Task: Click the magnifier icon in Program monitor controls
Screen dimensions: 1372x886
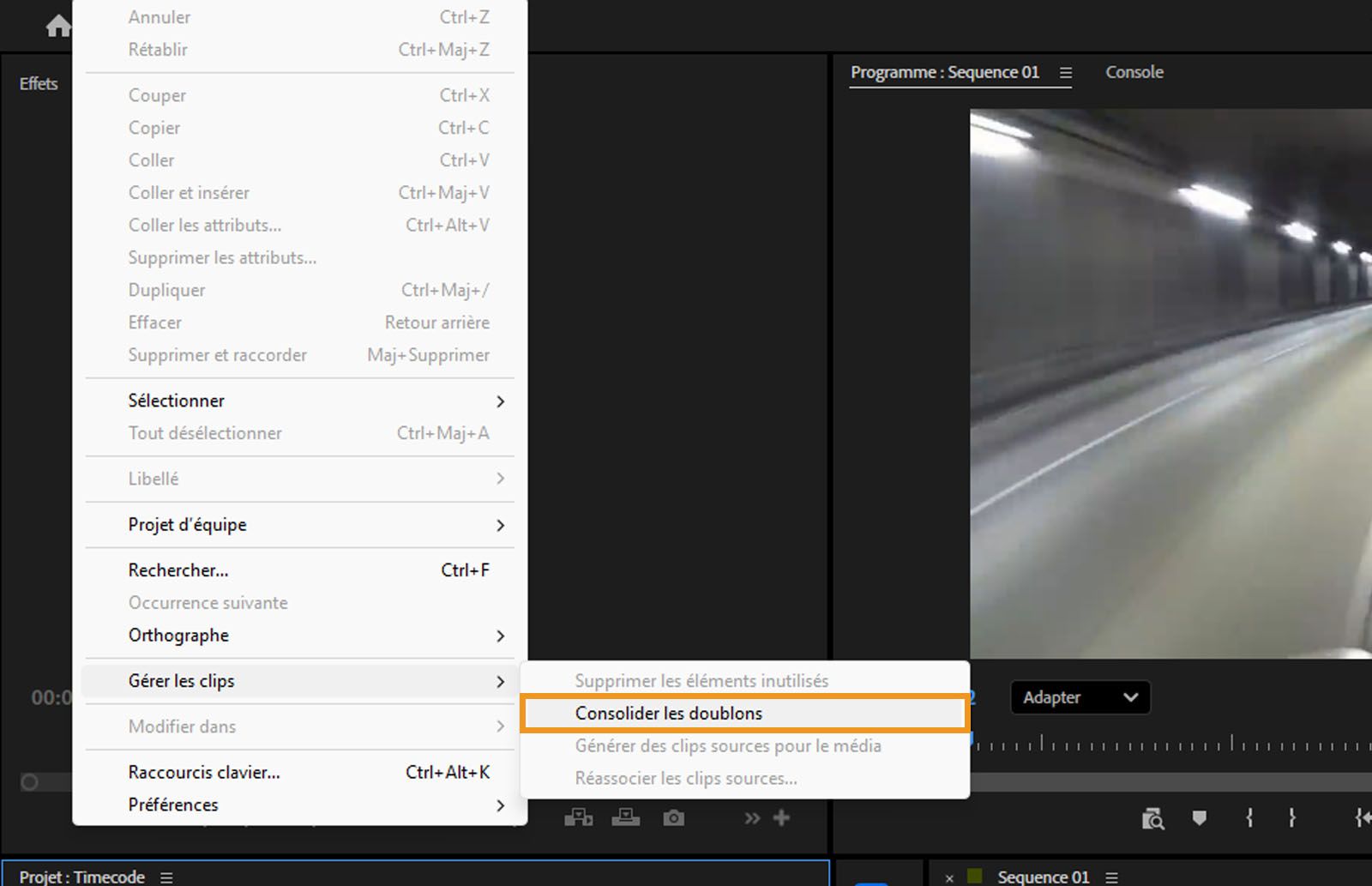Action: 1153,819
